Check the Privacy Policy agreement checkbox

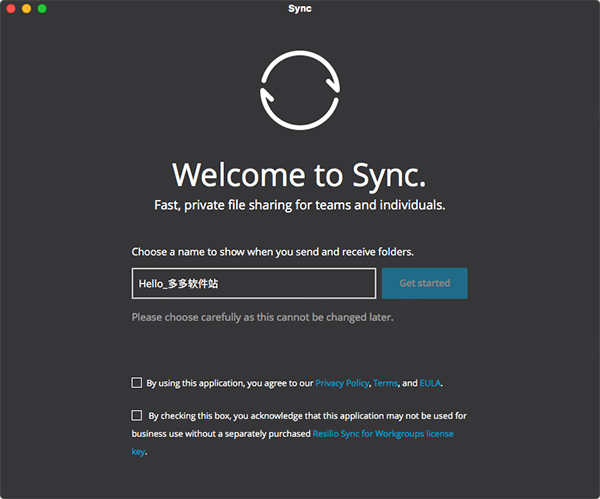coord(137,383)
